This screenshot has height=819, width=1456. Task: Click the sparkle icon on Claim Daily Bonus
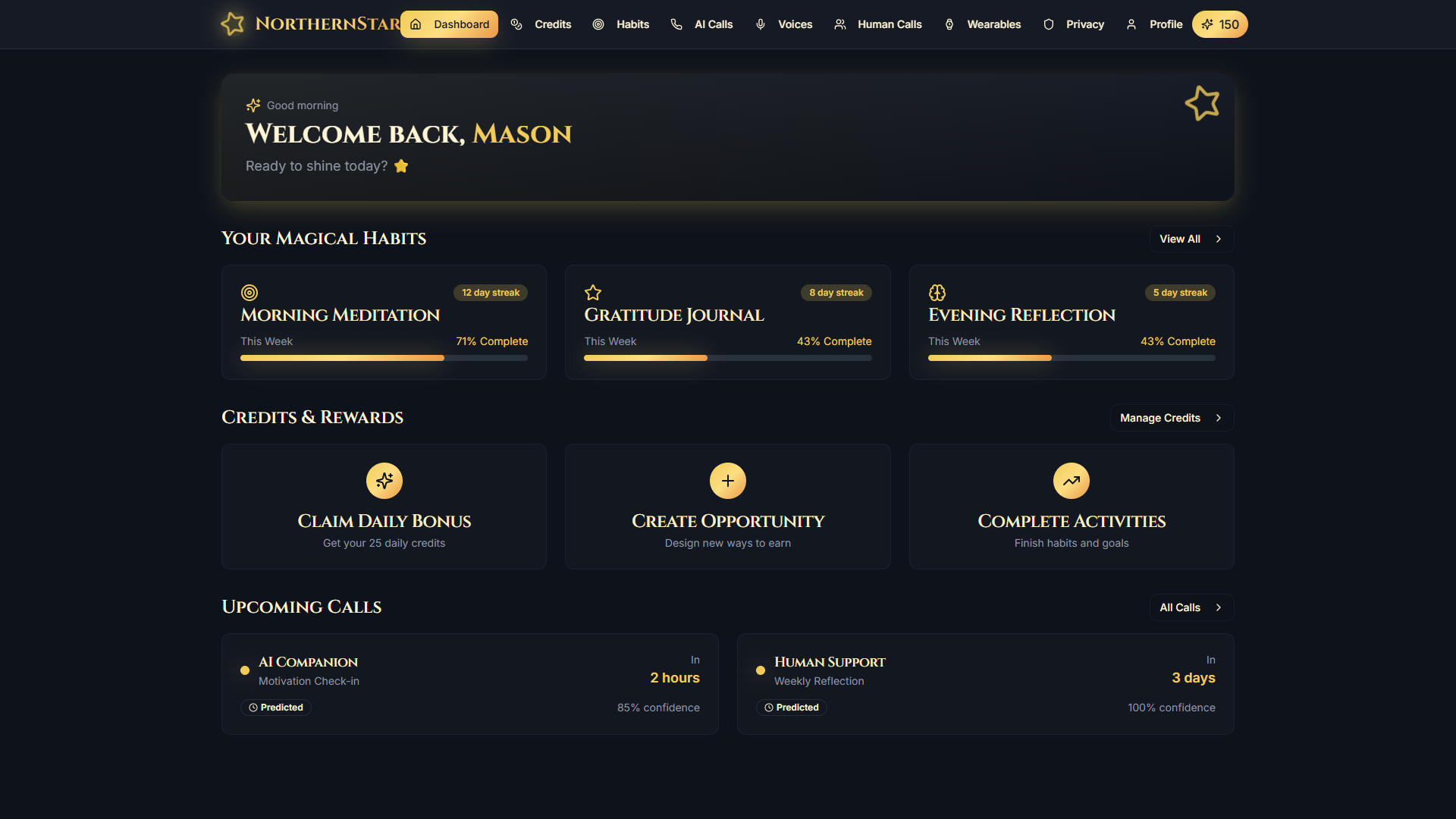pyautogui.click(x=384, y=481)
